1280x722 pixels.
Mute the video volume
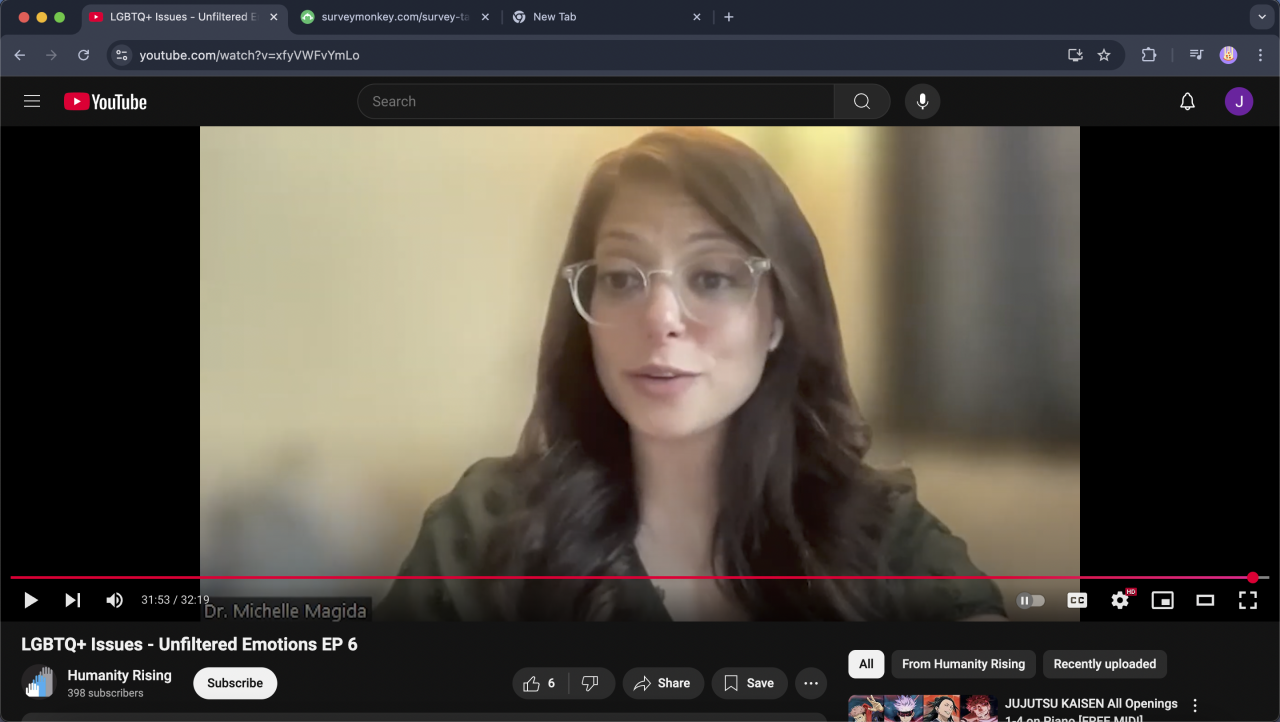[114, 600]
